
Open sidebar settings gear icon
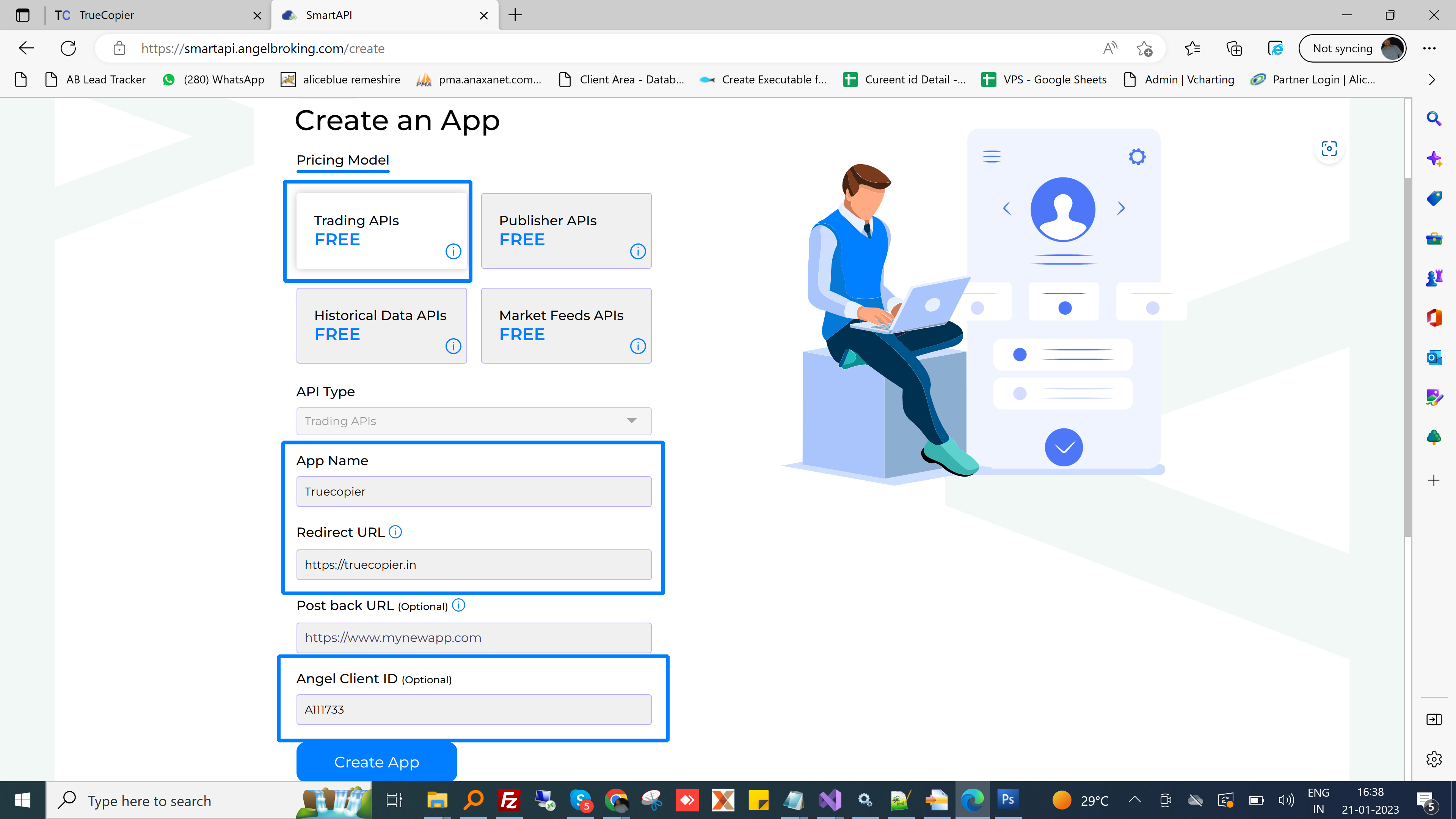1434,759
